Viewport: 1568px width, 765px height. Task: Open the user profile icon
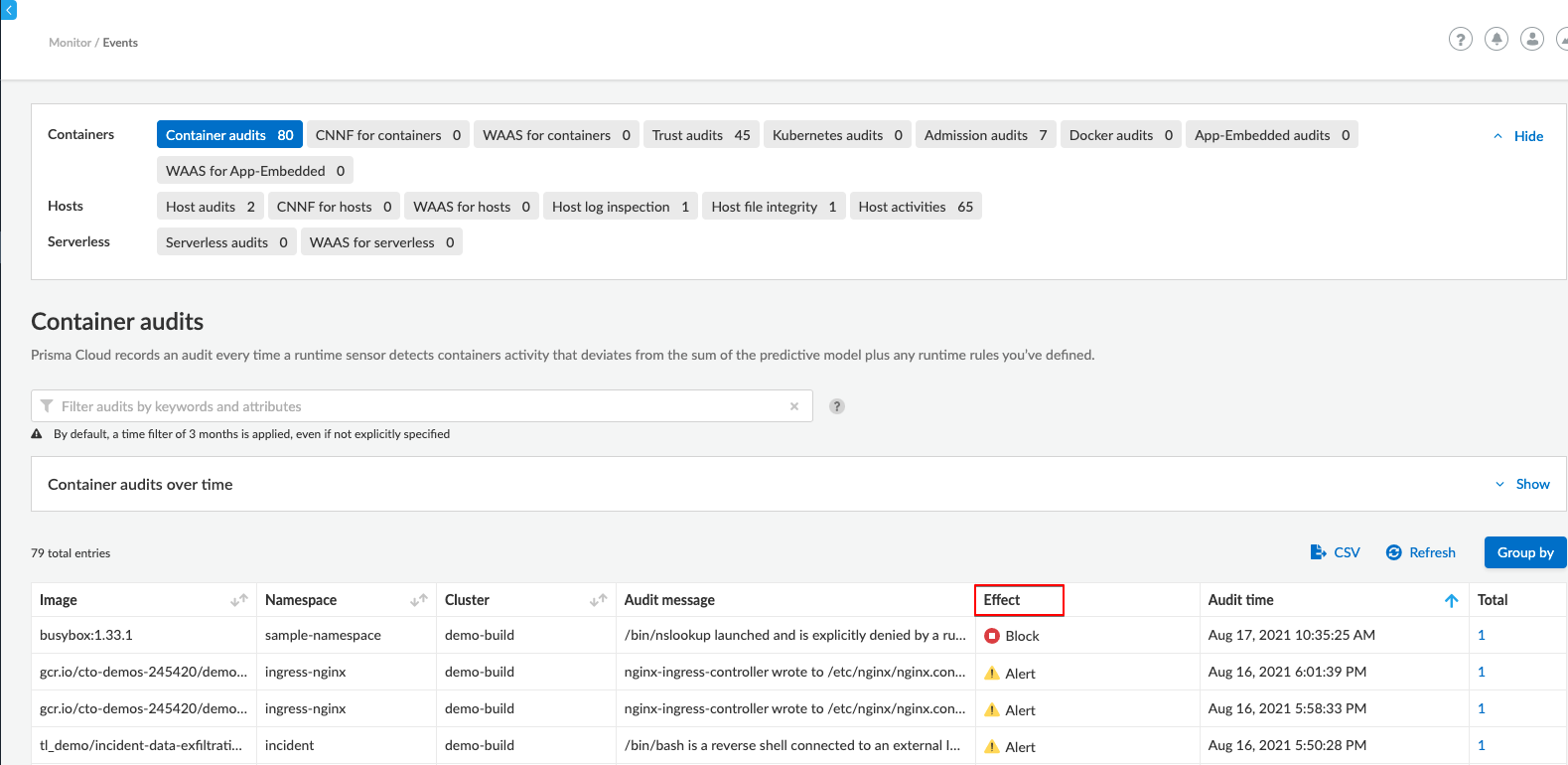(x=1532, y=40)
